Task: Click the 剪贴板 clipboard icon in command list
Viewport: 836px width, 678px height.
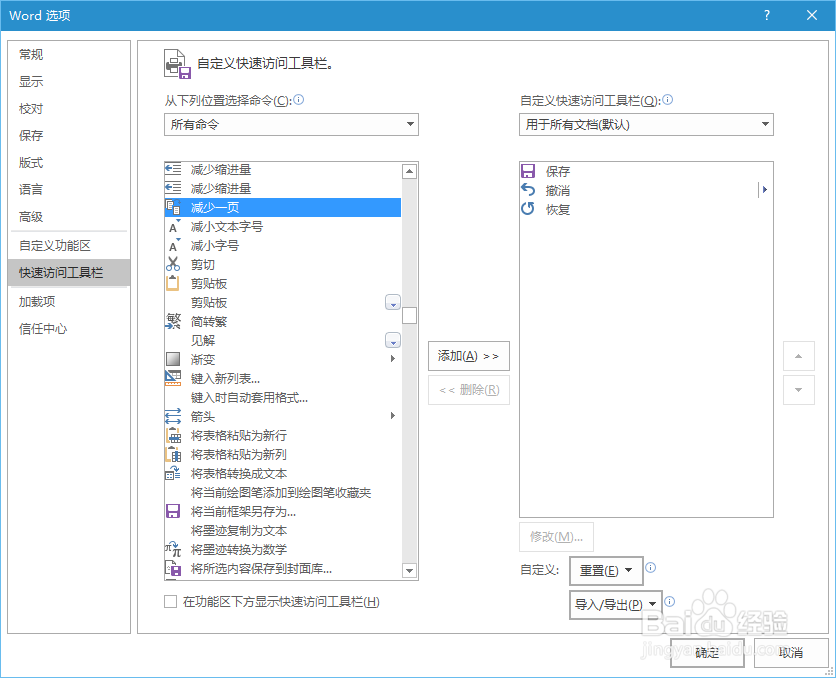Action: click(171, 283)
